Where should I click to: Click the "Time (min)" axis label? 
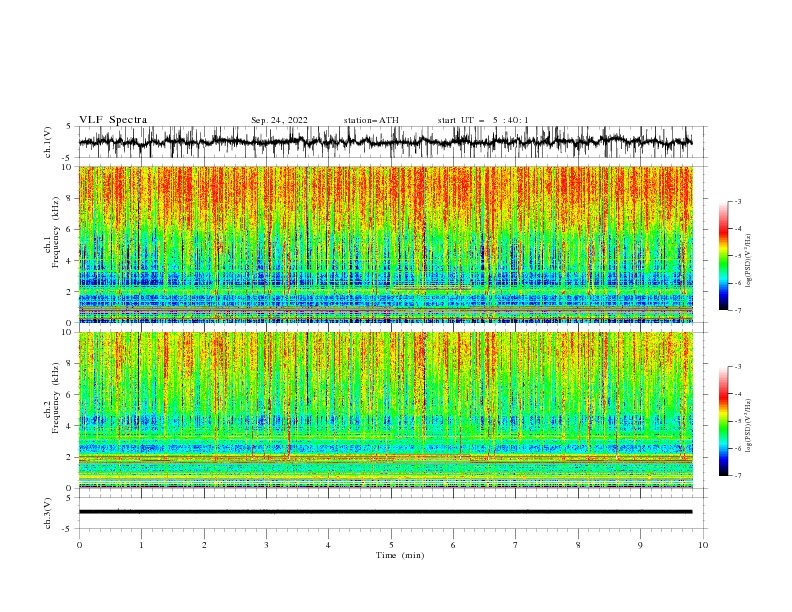click(x=400, y=555)
